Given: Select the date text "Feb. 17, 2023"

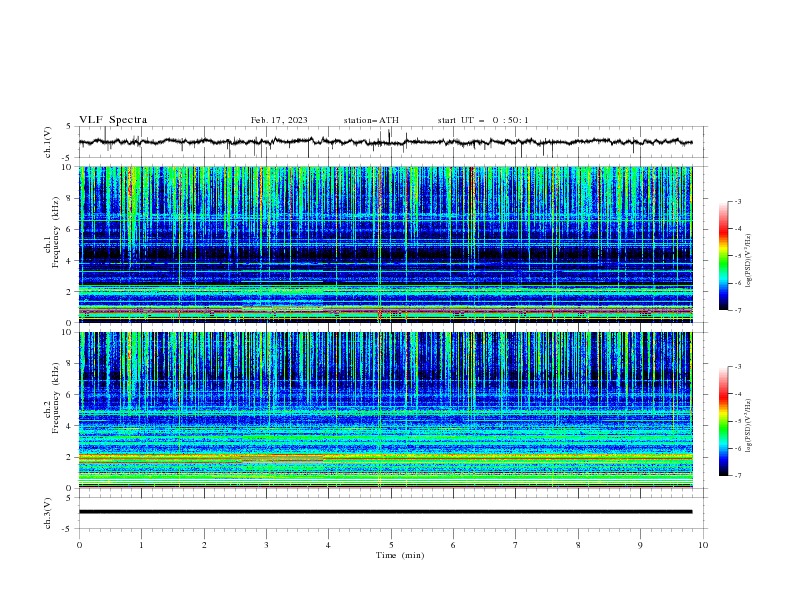Looking at the screenshot, I should [279, 120].
